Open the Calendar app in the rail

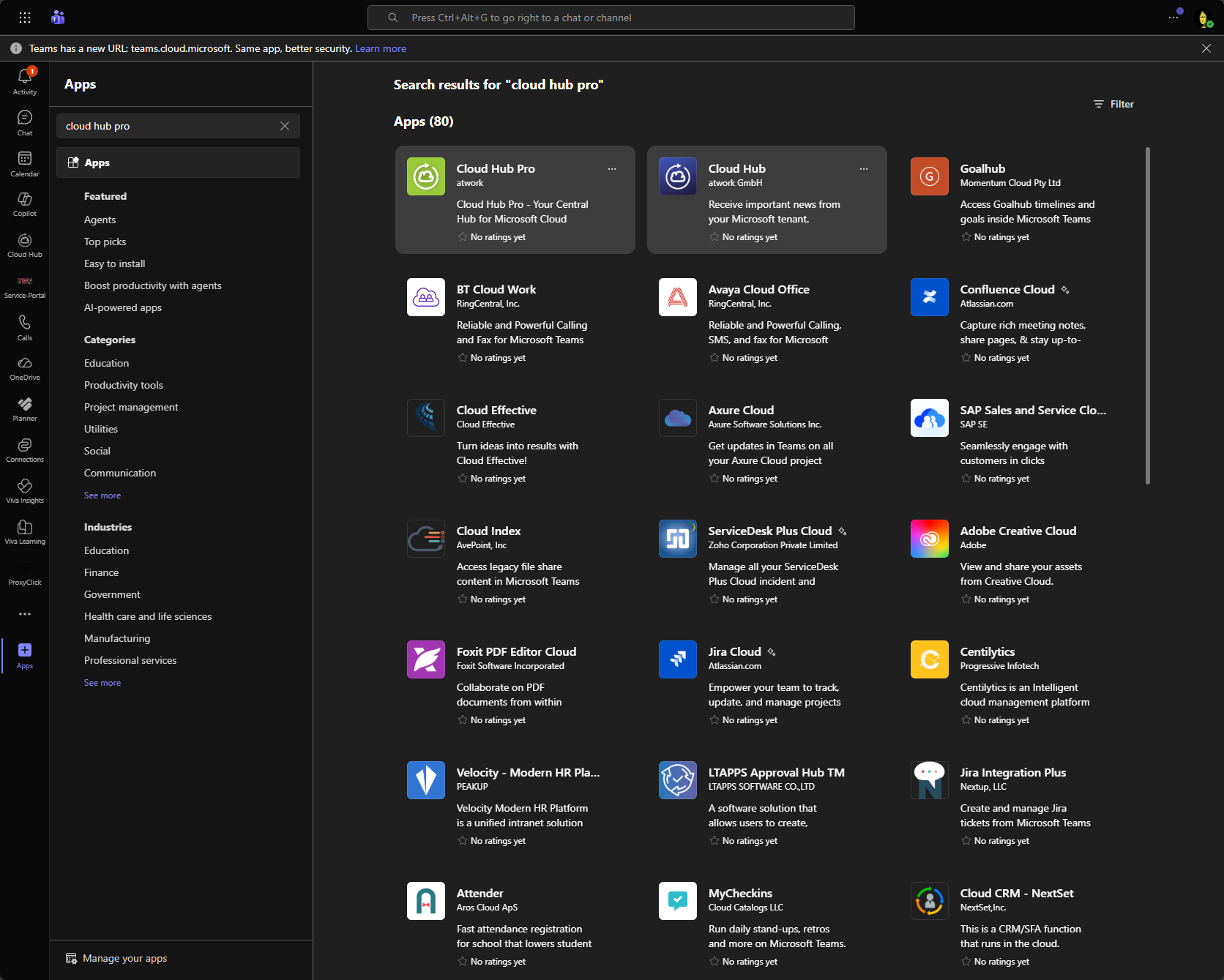tap(25, 164)
